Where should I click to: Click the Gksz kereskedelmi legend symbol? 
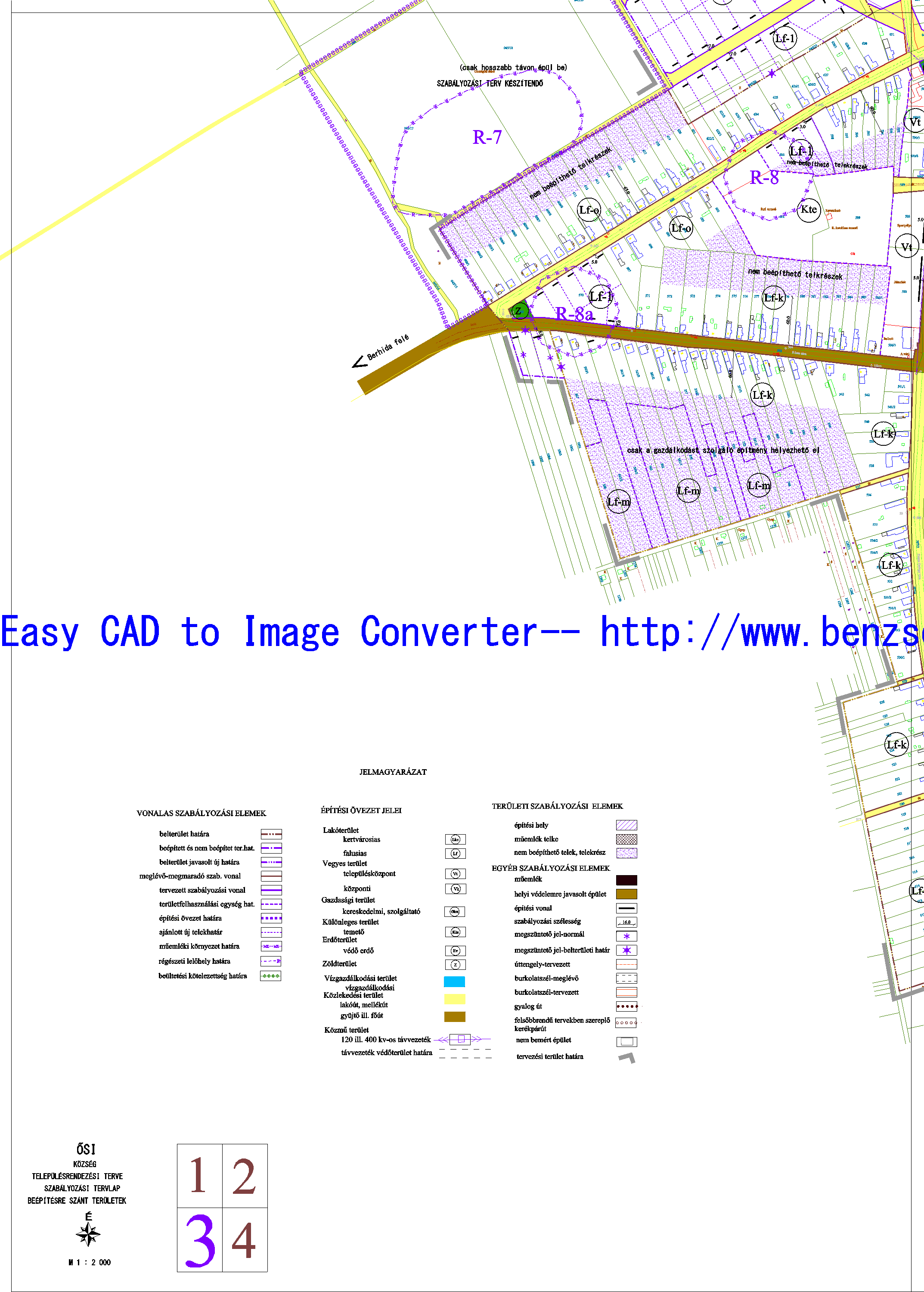pos(455,911)
